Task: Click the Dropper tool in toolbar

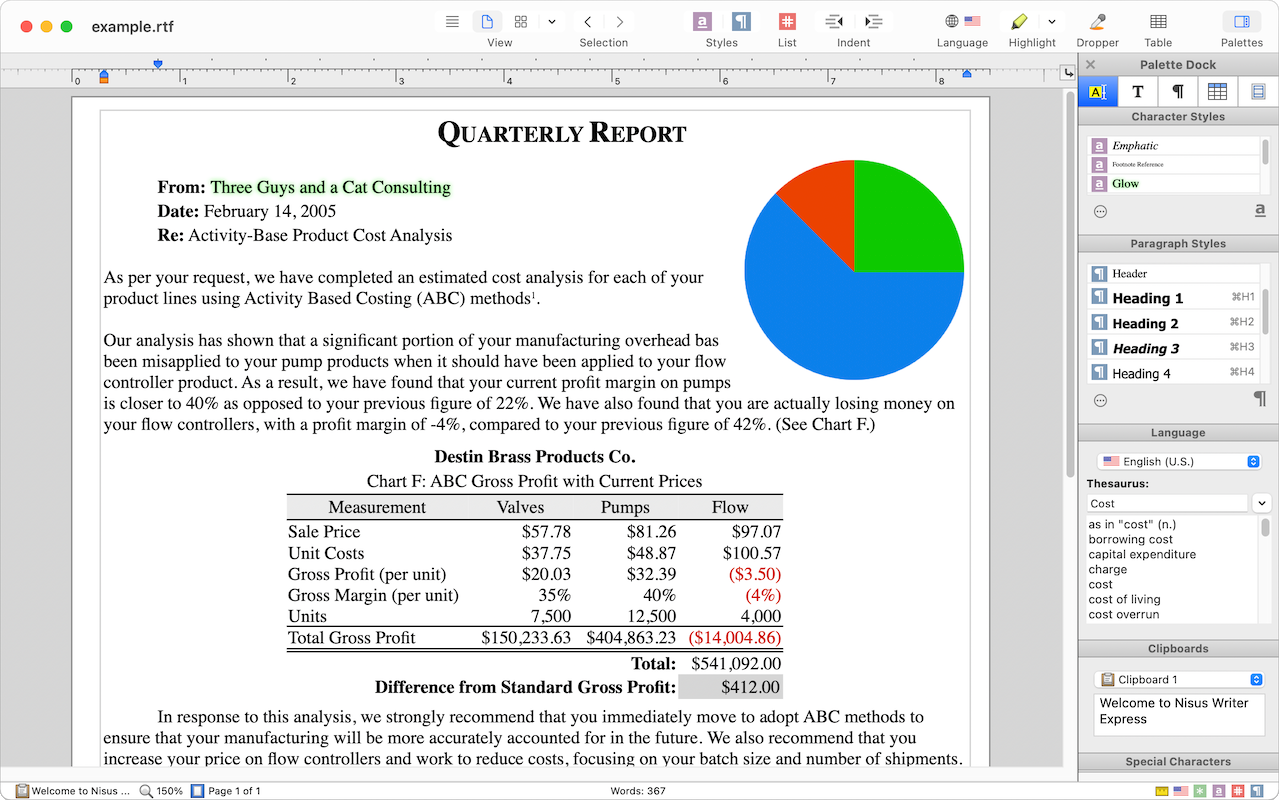Action: tap(1097, 22)
